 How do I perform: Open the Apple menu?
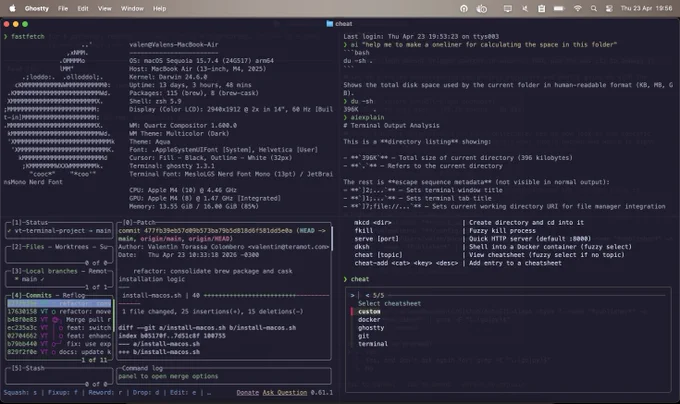(12, 8)
